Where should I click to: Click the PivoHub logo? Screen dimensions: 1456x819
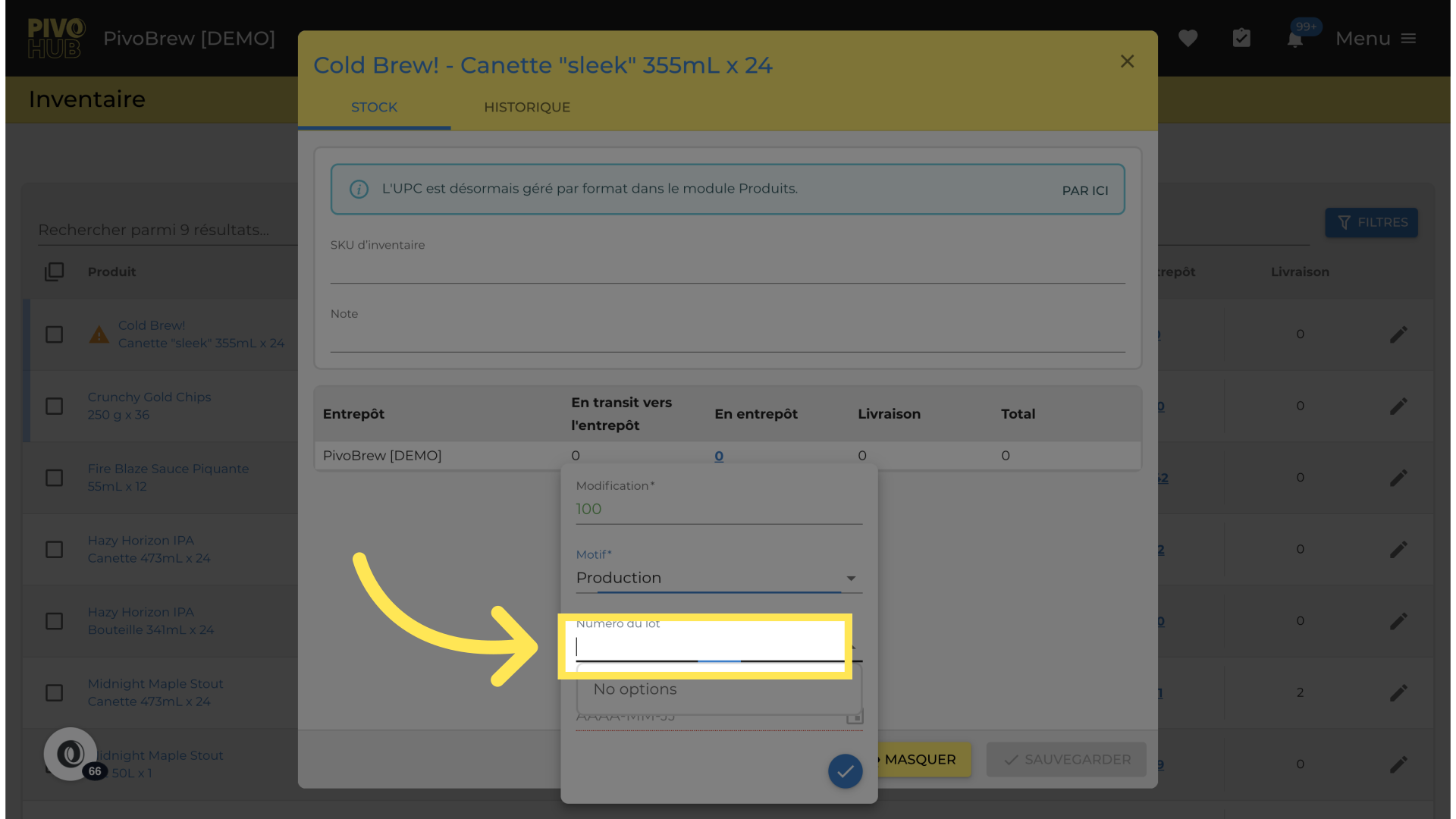55,38
